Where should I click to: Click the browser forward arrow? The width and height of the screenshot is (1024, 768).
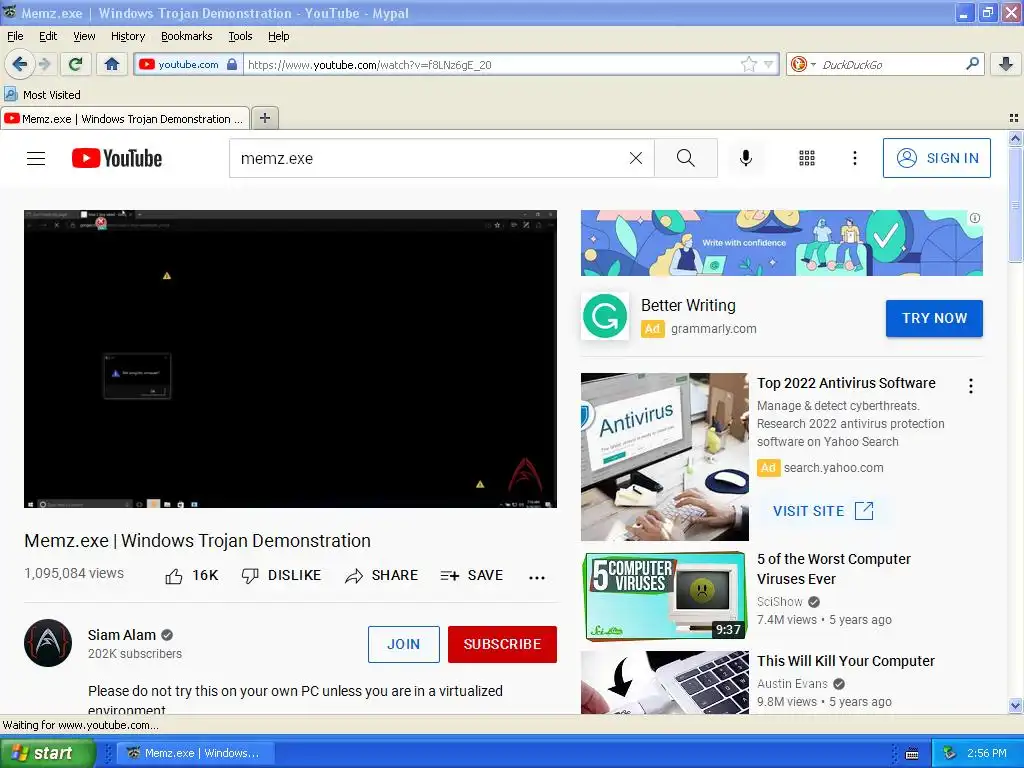44,64
